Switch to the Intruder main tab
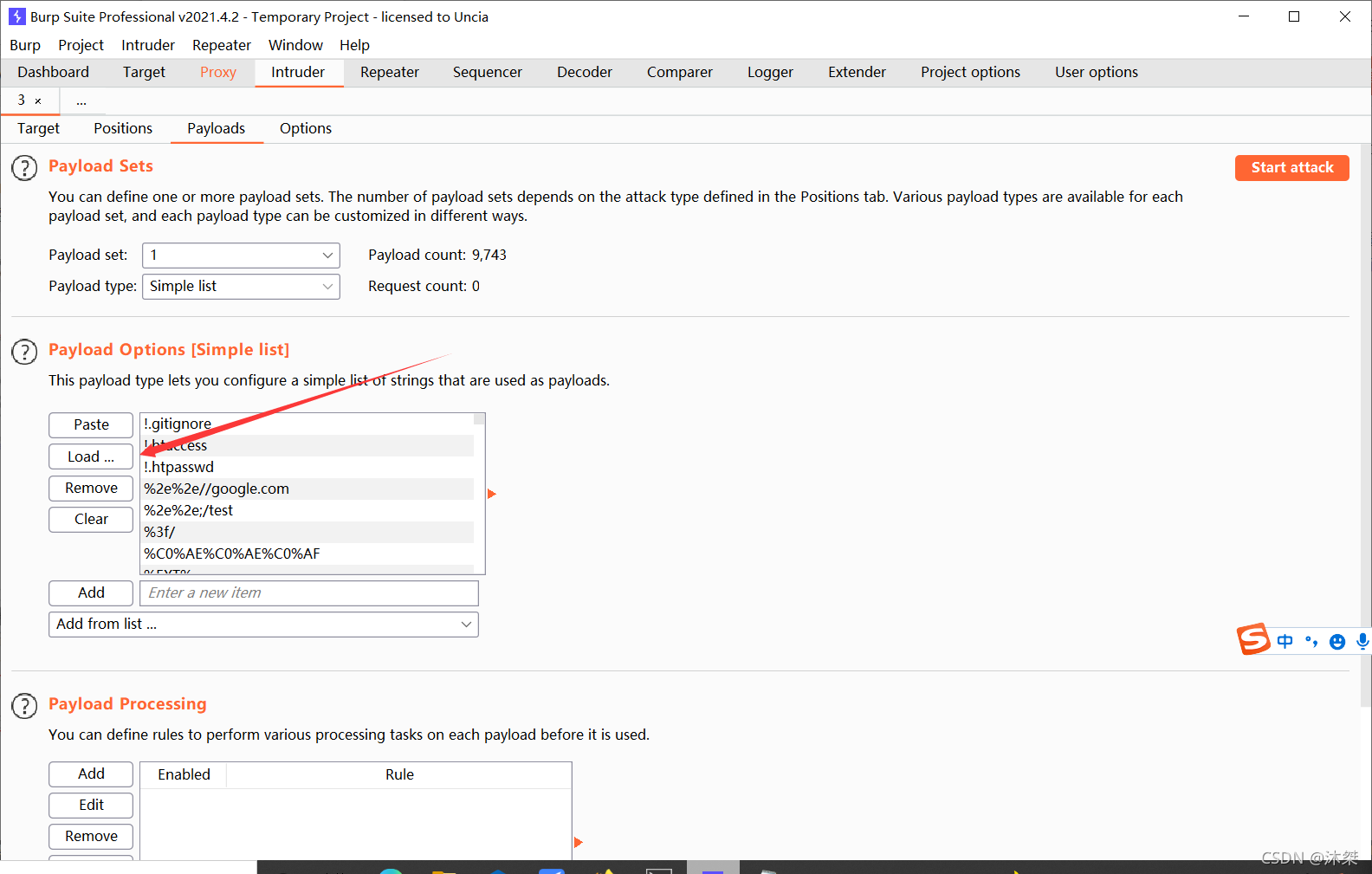The width and height of the screenshot is (1372, 874). tap(298, 73)
